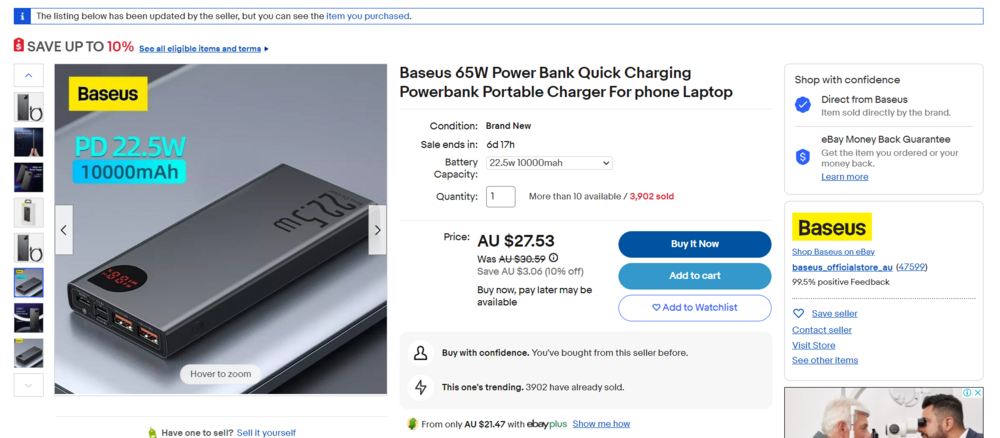
Task: Open Visit Store link
Action: (x=813, y=345)
